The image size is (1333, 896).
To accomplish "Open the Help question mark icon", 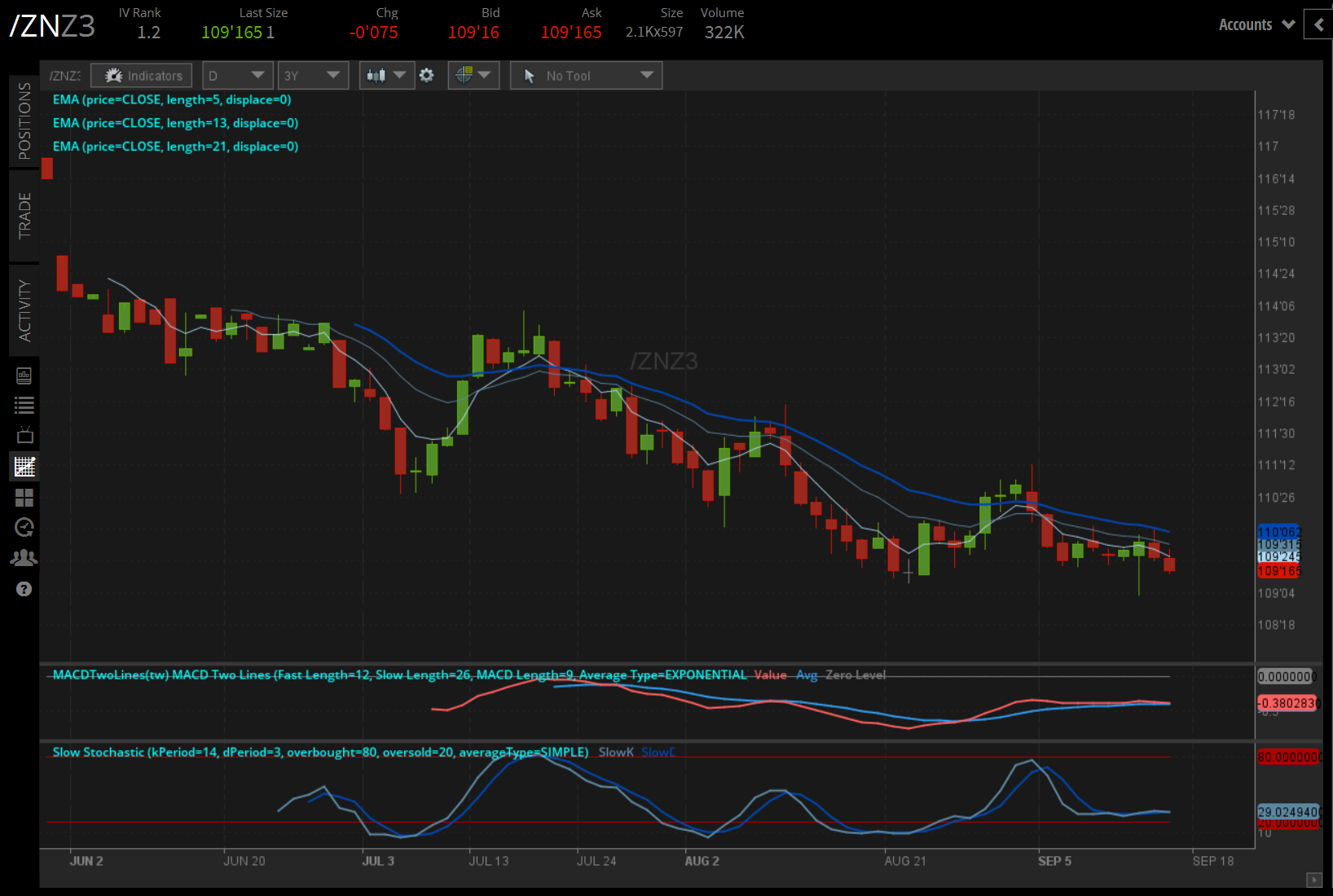I will coord(24,589).
